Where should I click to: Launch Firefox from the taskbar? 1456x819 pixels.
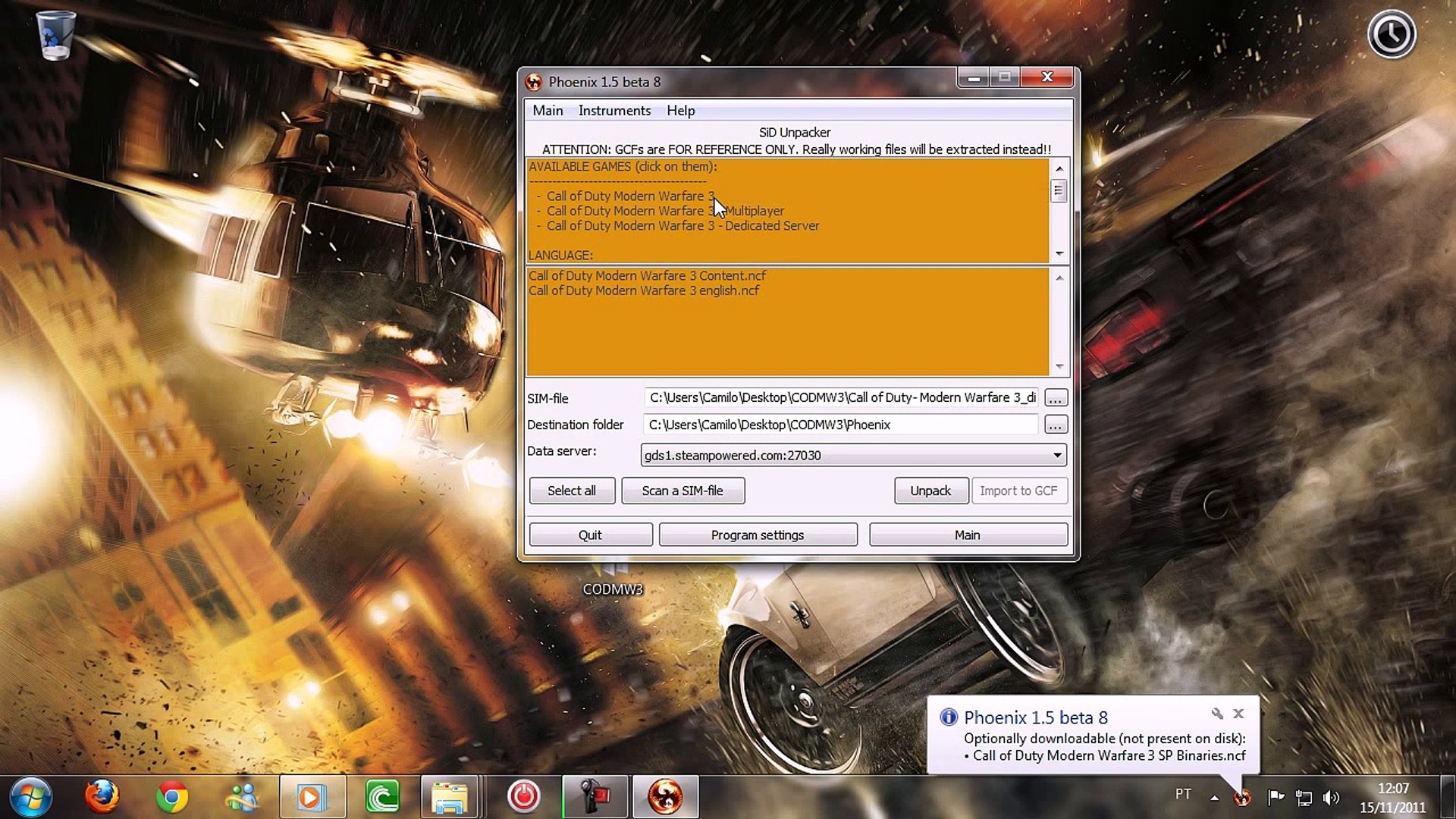point(102,797)
